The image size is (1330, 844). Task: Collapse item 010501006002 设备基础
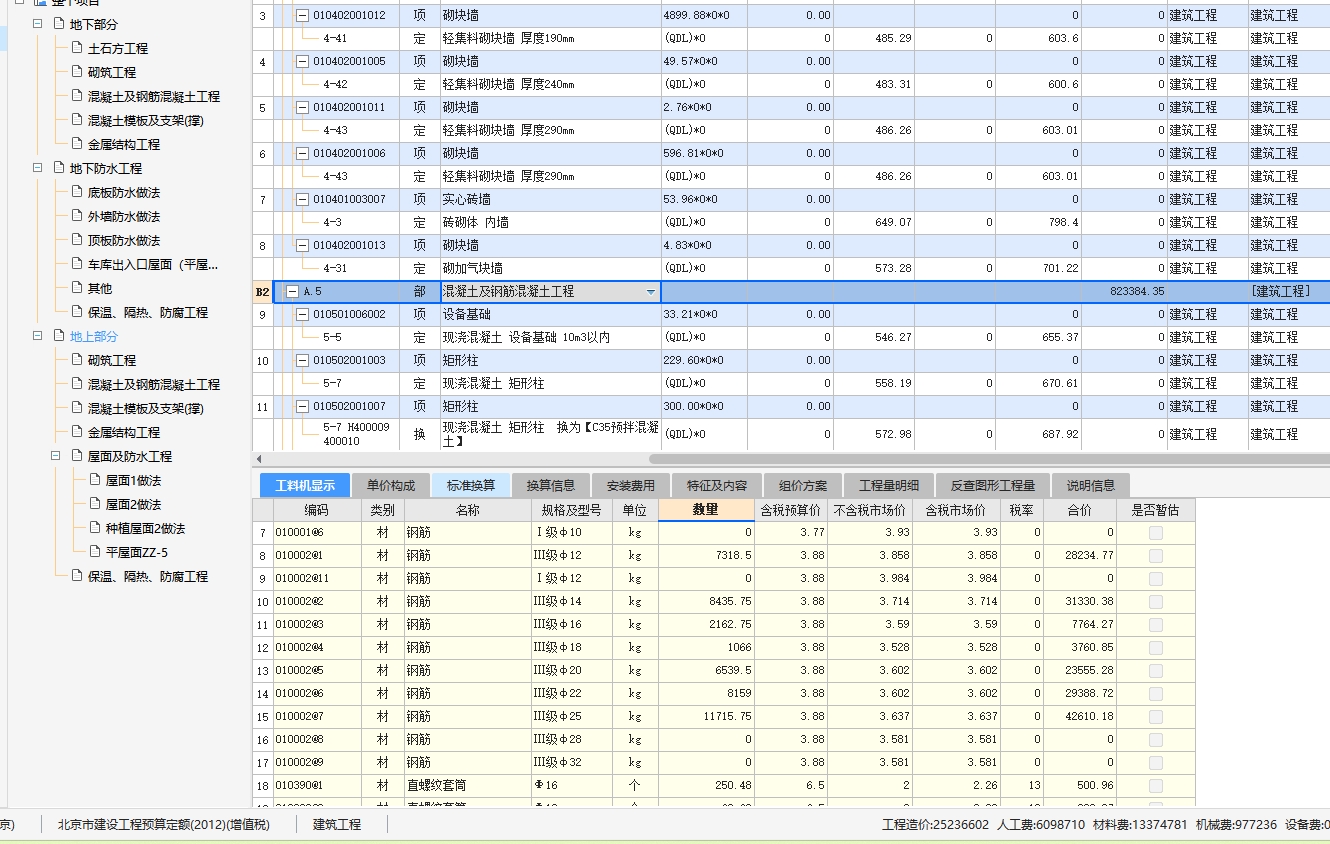303,314
